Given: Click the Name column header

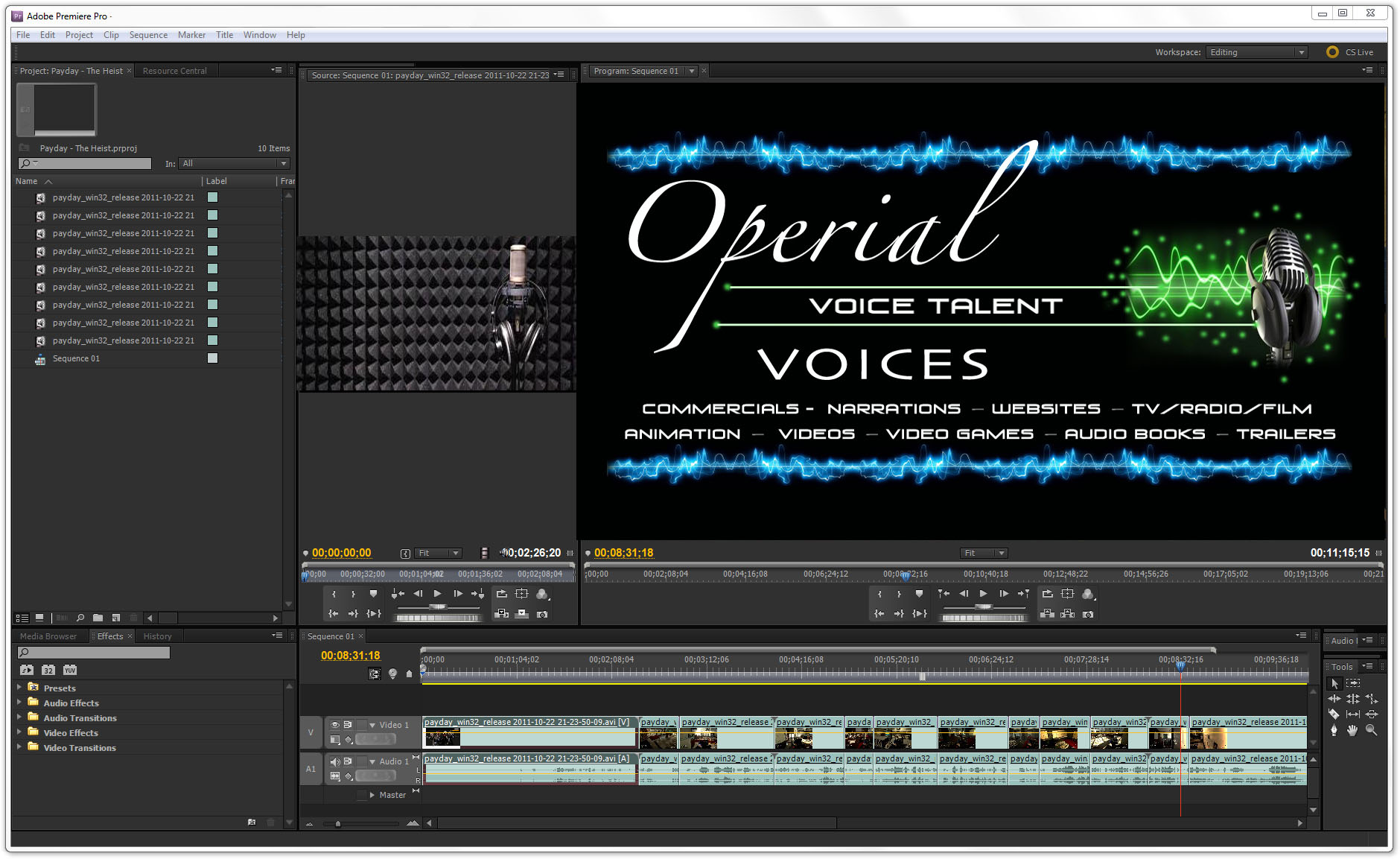Looking at the screenshot, I should [27, 181].
